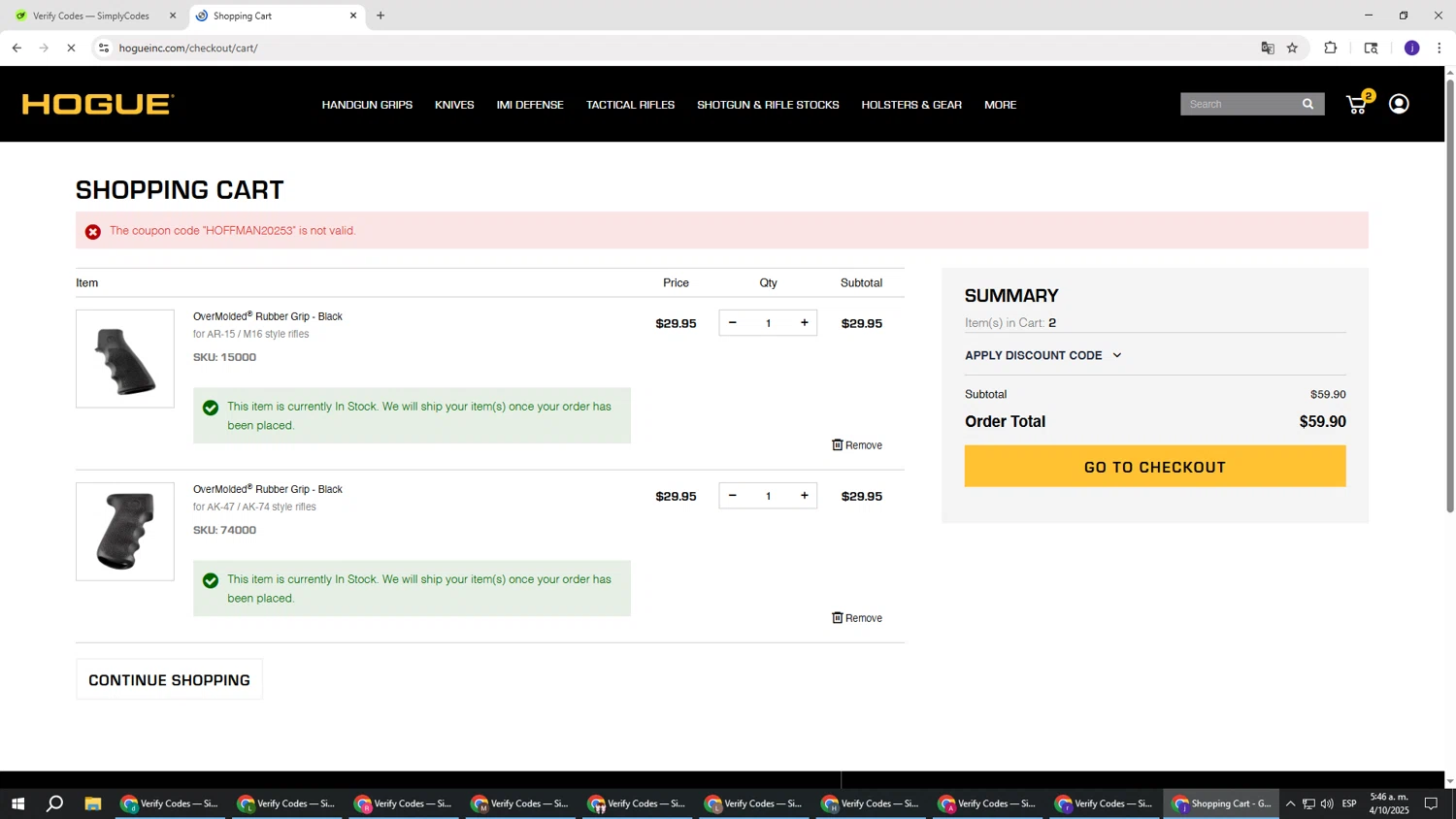The image size is (1456, 819).
Task: Click the ESP language indicator
Action: click(1349, 803)
